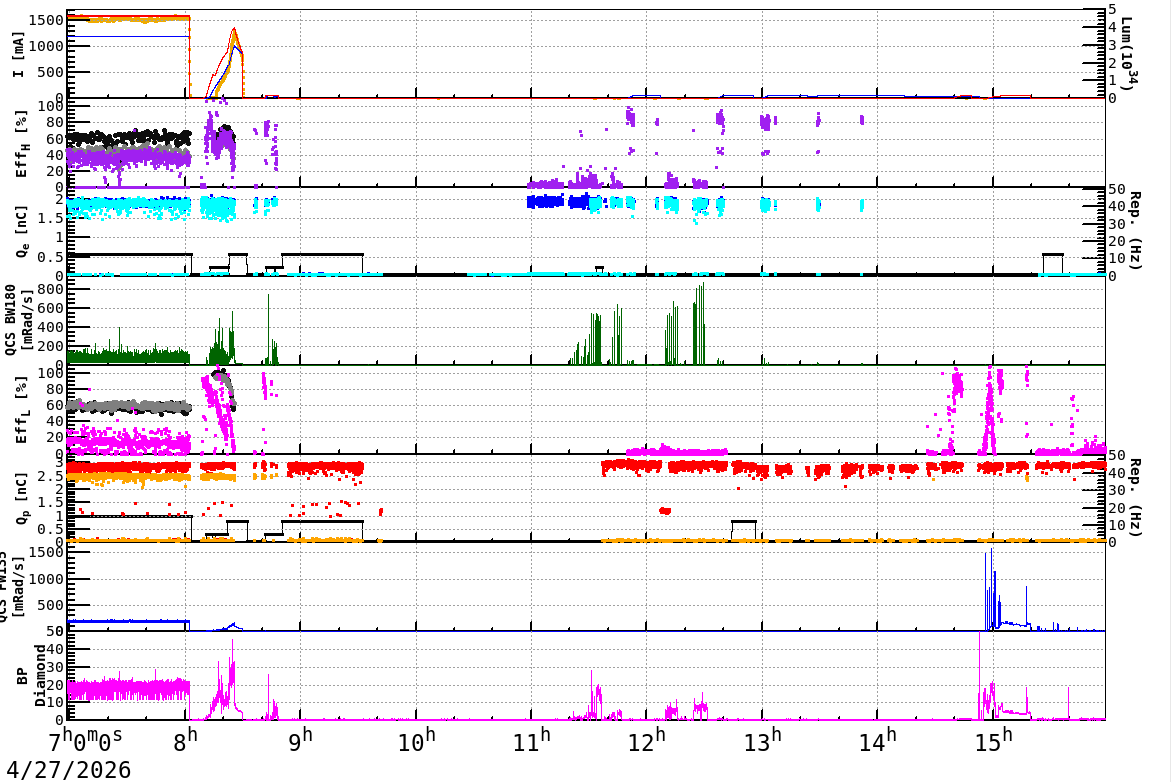Click the QCS BW180 axis title
1172x782 pixels.
tap(18, 319)
